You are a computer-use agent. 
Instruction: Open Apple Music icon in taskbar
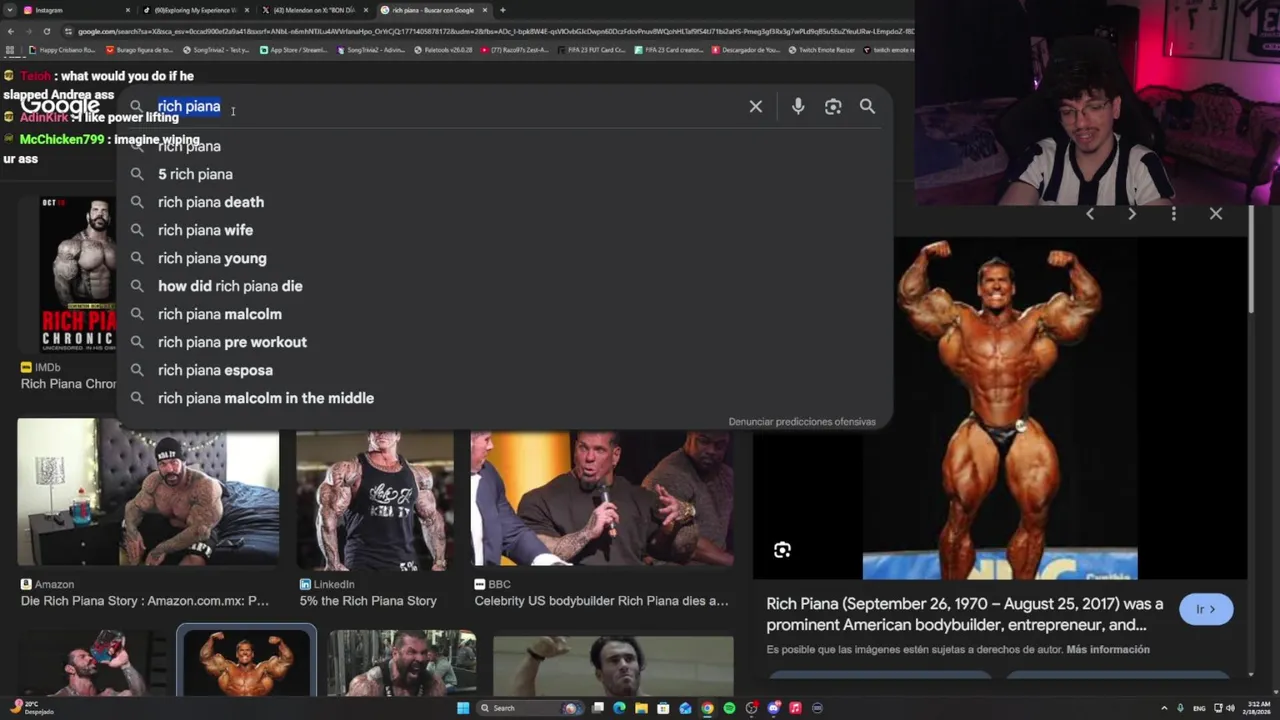[795, 708]
